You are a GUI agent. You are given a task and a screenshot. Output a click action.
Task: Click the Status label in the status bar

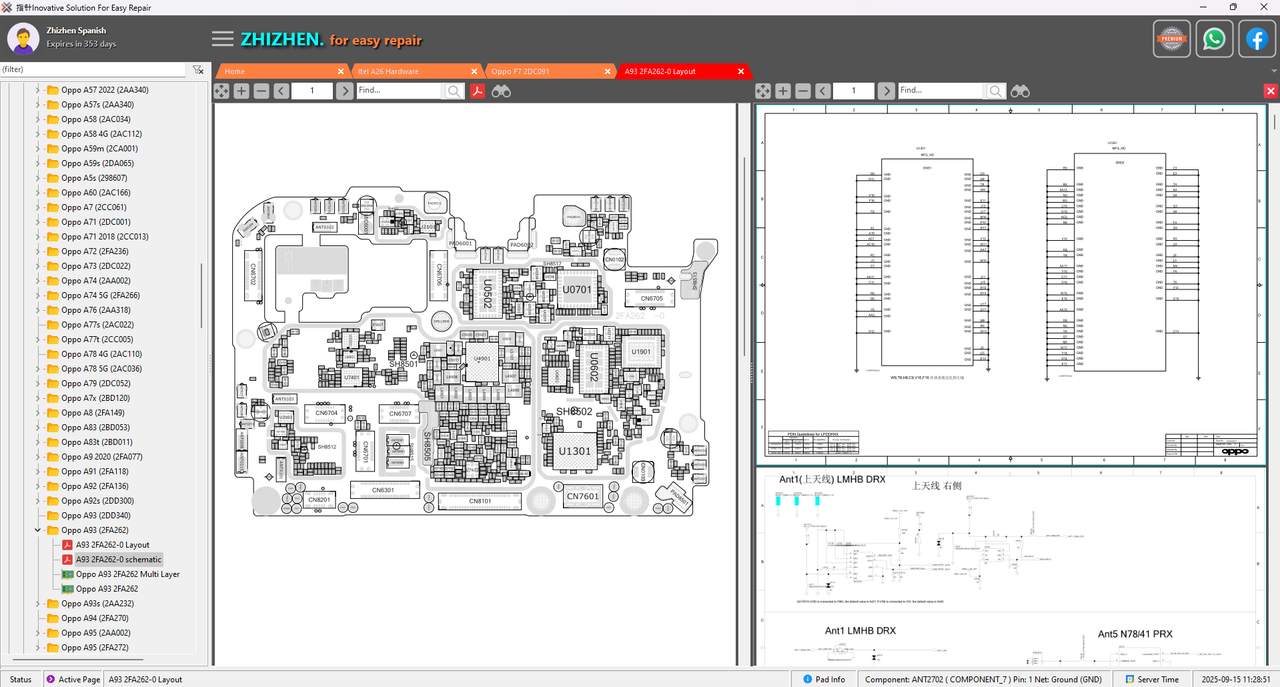[20, 679]
